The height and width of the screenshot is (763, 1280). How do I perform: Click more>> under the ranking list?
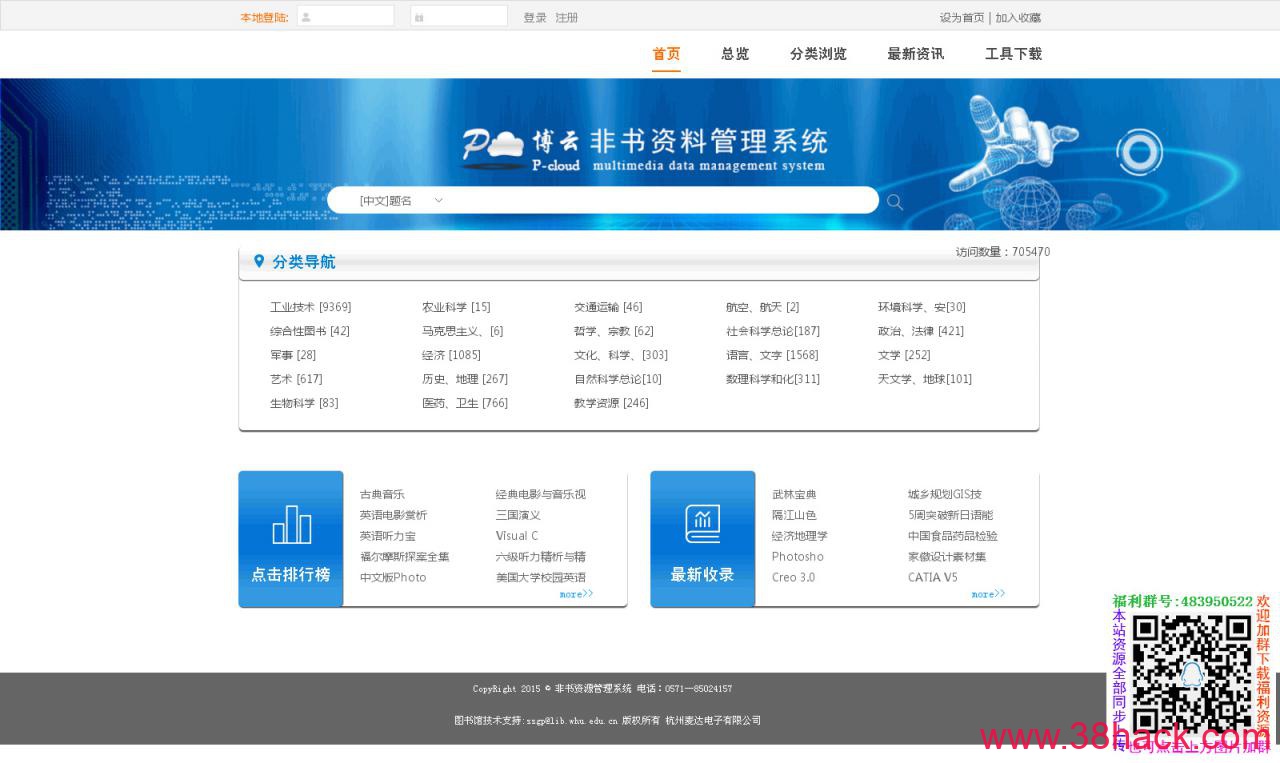576,594
